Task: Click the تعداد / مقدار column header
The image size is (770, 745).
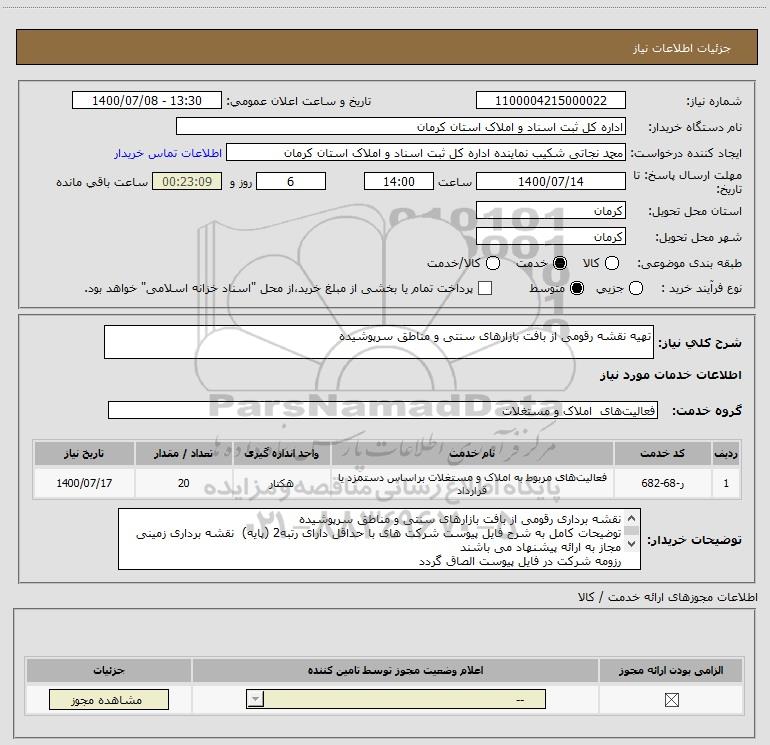Action: coord(184,453)
